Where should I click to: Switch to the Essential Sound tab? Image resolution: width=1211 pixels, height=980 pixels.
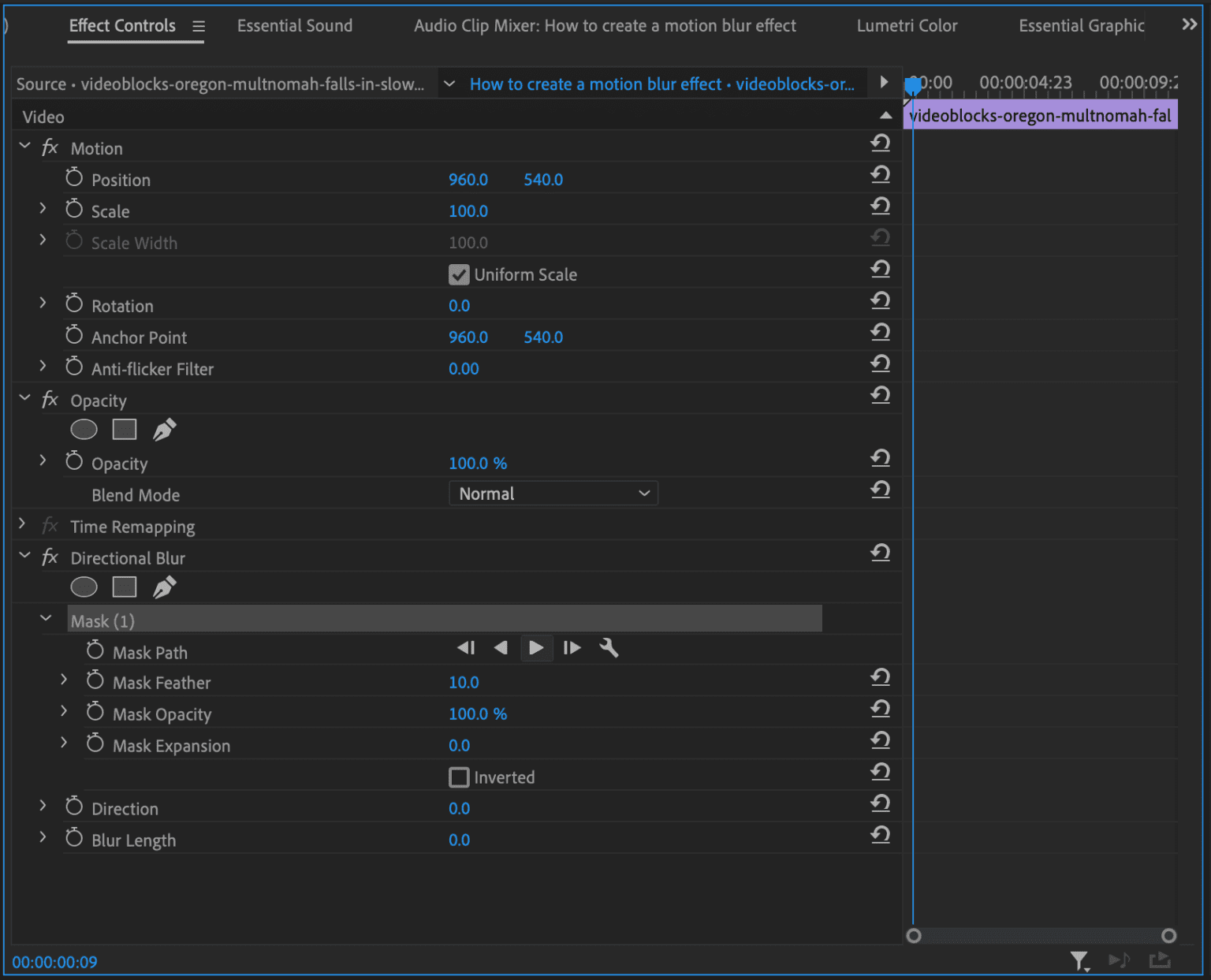(295, 26)
